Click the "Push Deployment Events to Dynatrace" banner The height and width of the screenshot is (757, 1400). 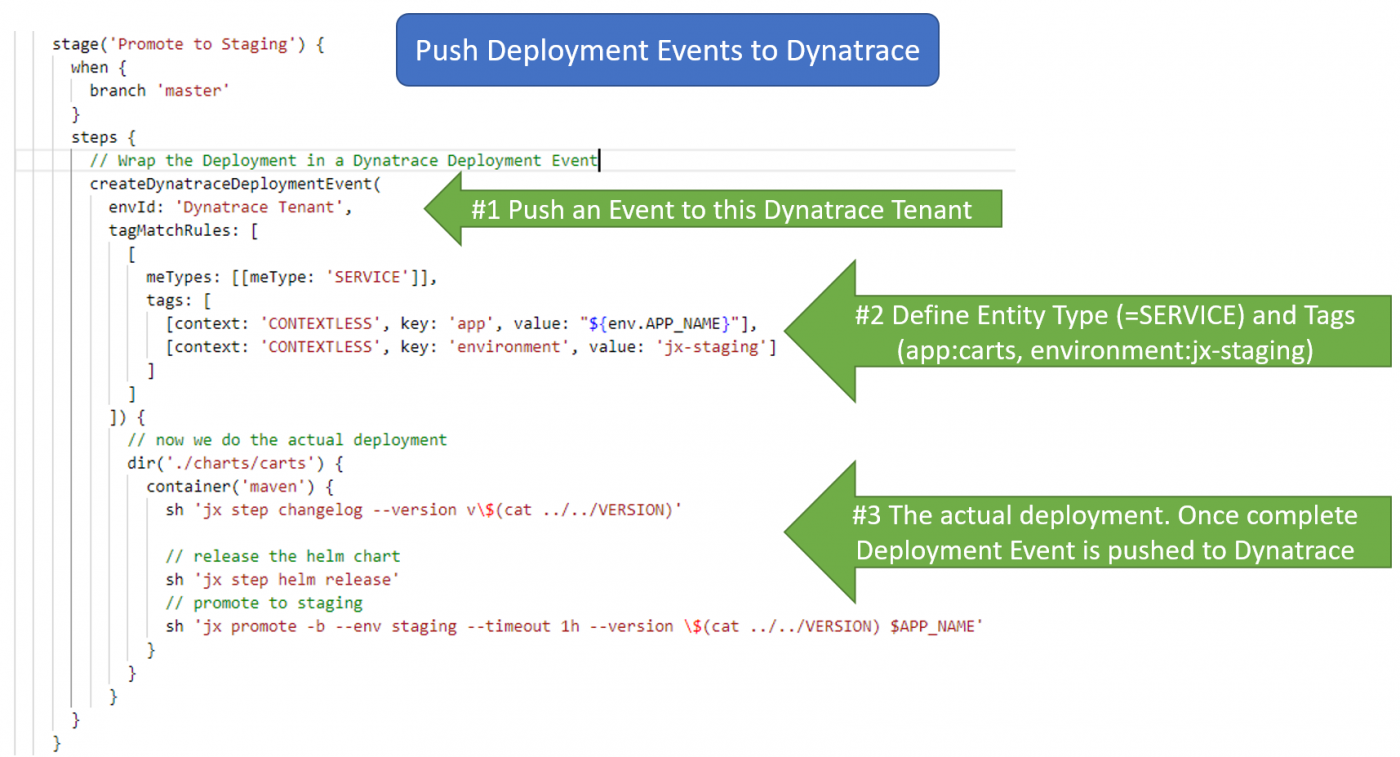pyautogui.click(x=667, y=49)
